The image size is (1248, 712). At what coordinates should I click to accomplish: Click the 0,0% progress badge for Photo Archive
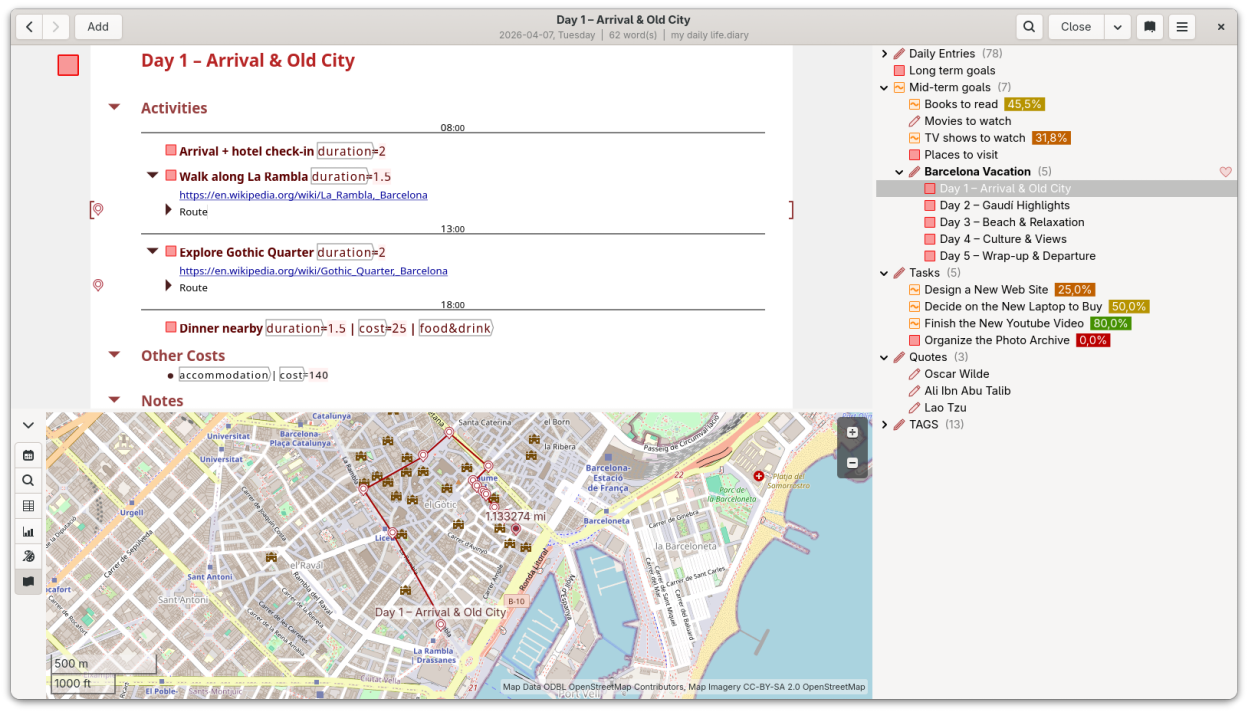[x=1093, y=341]
